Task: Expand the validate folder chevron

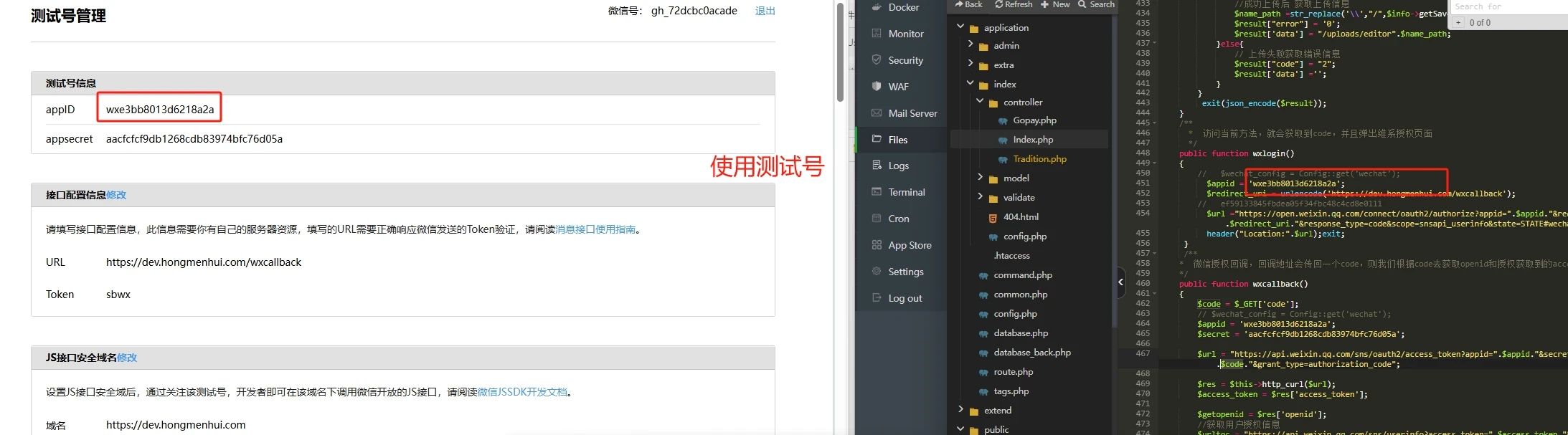Action: pyautogui.click(x=981, y=196)
